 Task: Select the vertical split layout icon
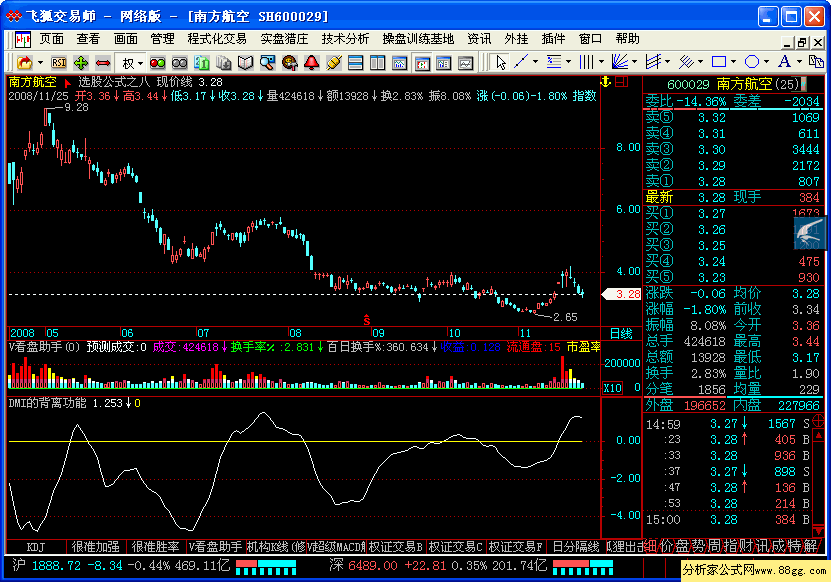pos(378,63)
